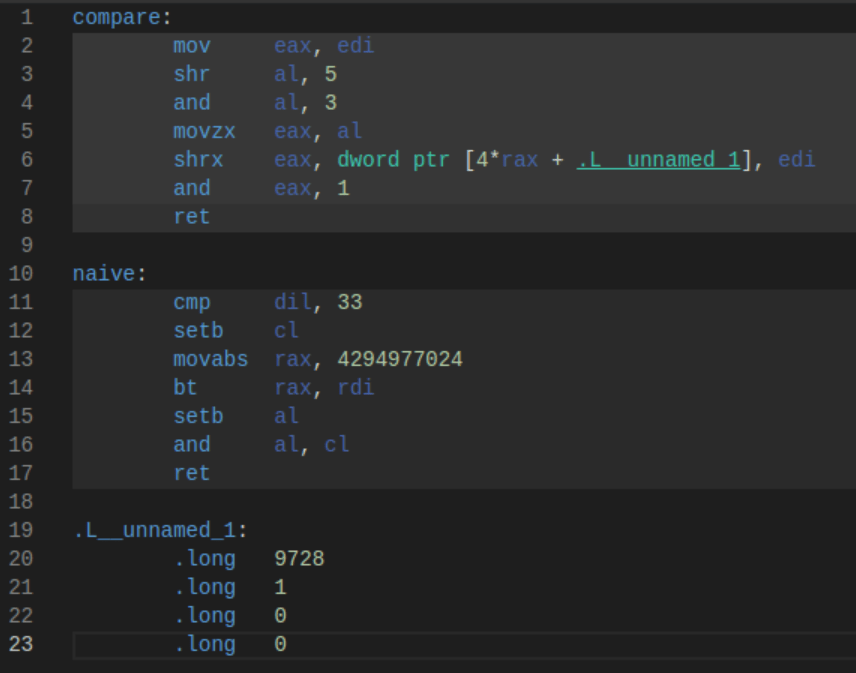This screenshot has width=856, height=673.
Task: Click the bt instruction on line 14
Action: click(x=186, y=387)
